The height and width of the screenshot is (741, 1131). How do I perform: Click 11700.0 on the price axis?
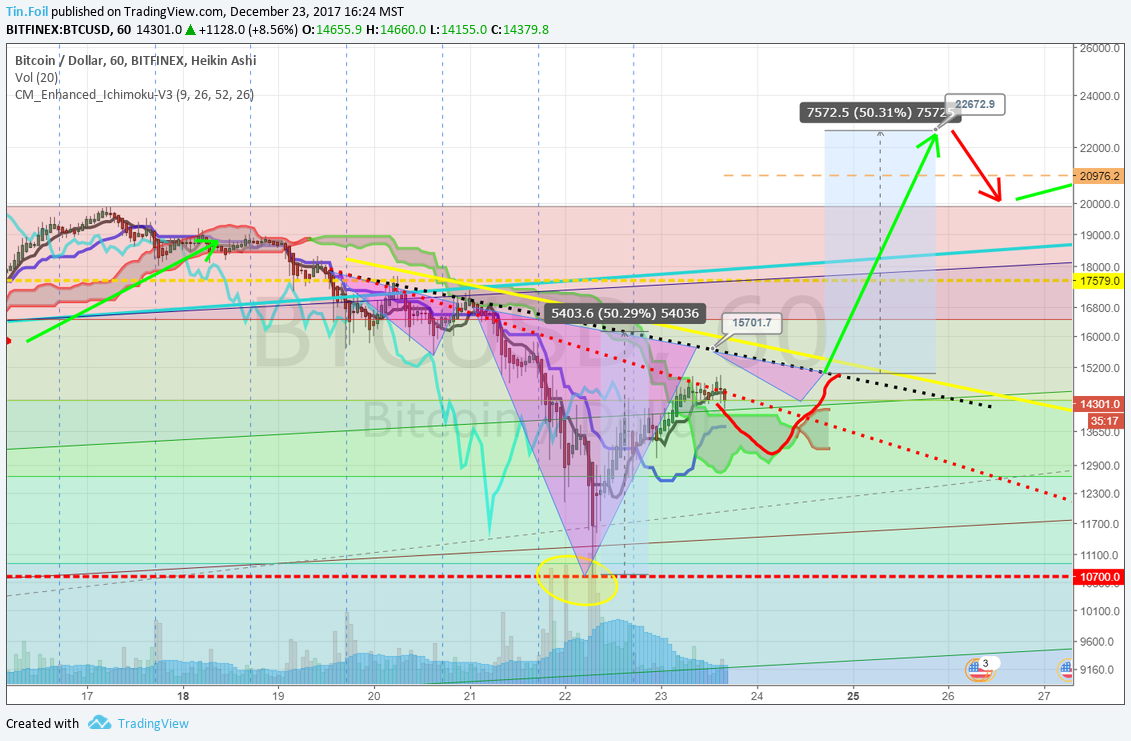pos(1100,524)
